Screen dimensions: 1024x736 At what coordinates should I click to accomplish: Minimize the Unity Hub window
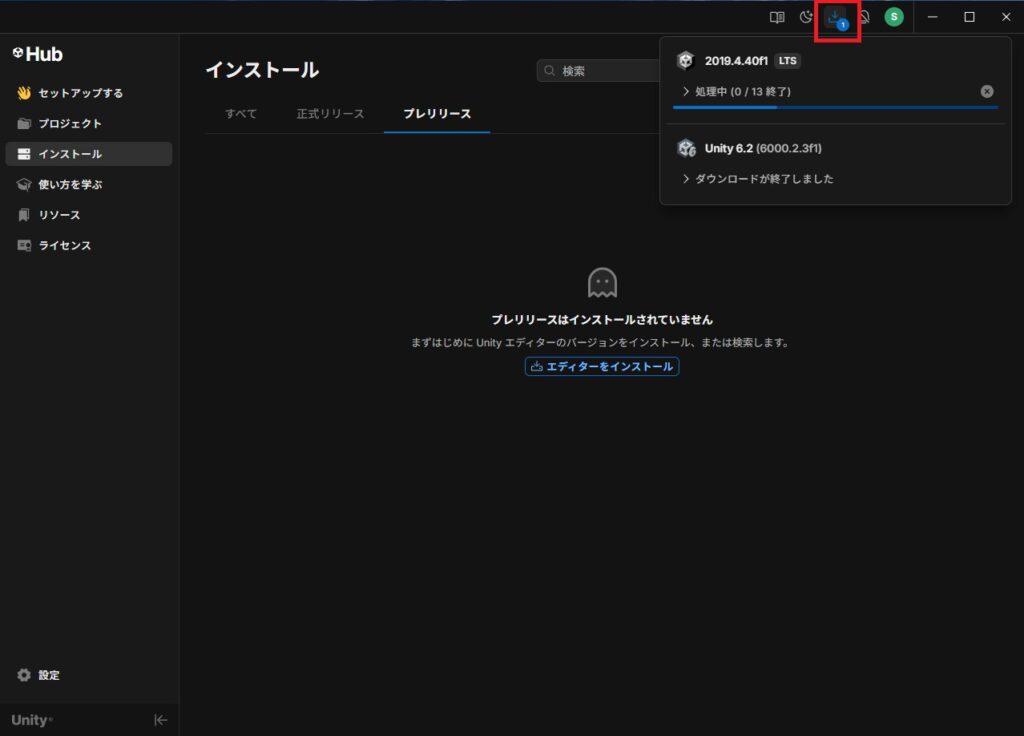point(933,17)
